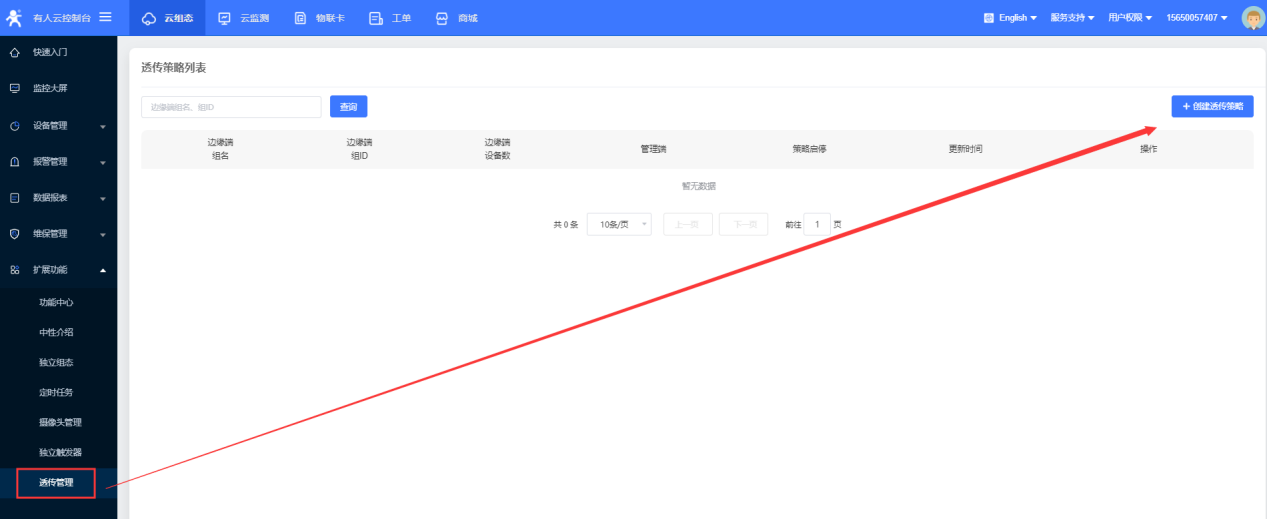Expand the 设备管理 sidebar menu
Image resolution: width=1267 pixels, height=519 pixels.
point(58,126)
